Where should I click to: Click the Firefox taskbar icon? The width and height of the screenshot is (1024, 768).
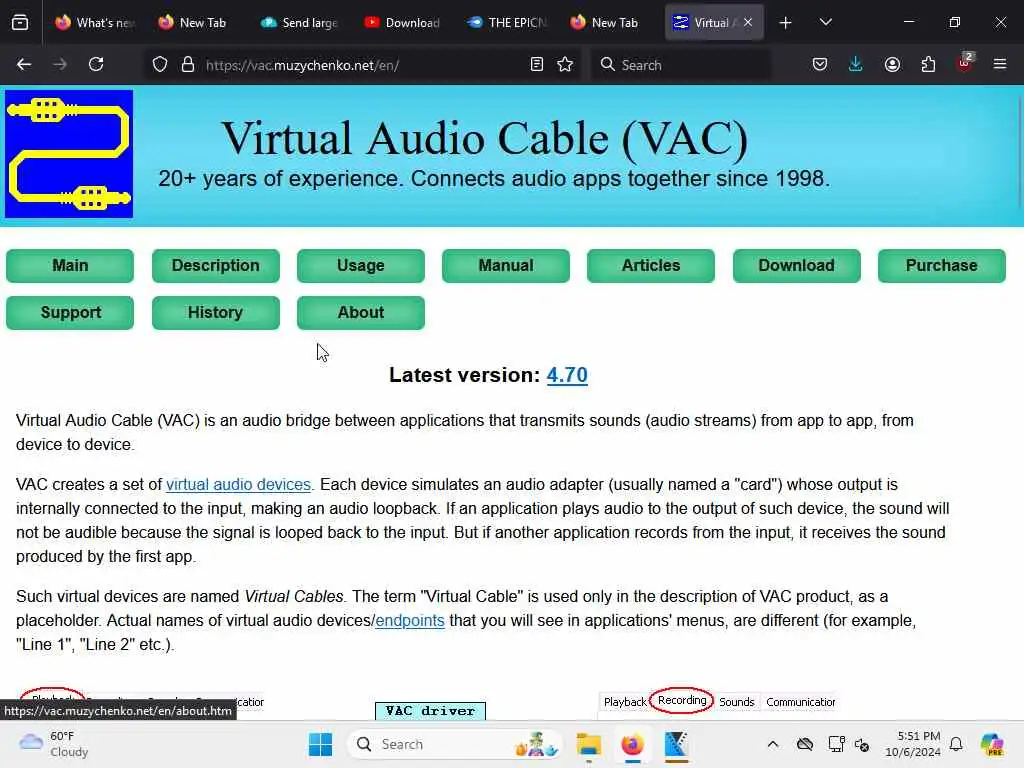(x=632, y=744)
